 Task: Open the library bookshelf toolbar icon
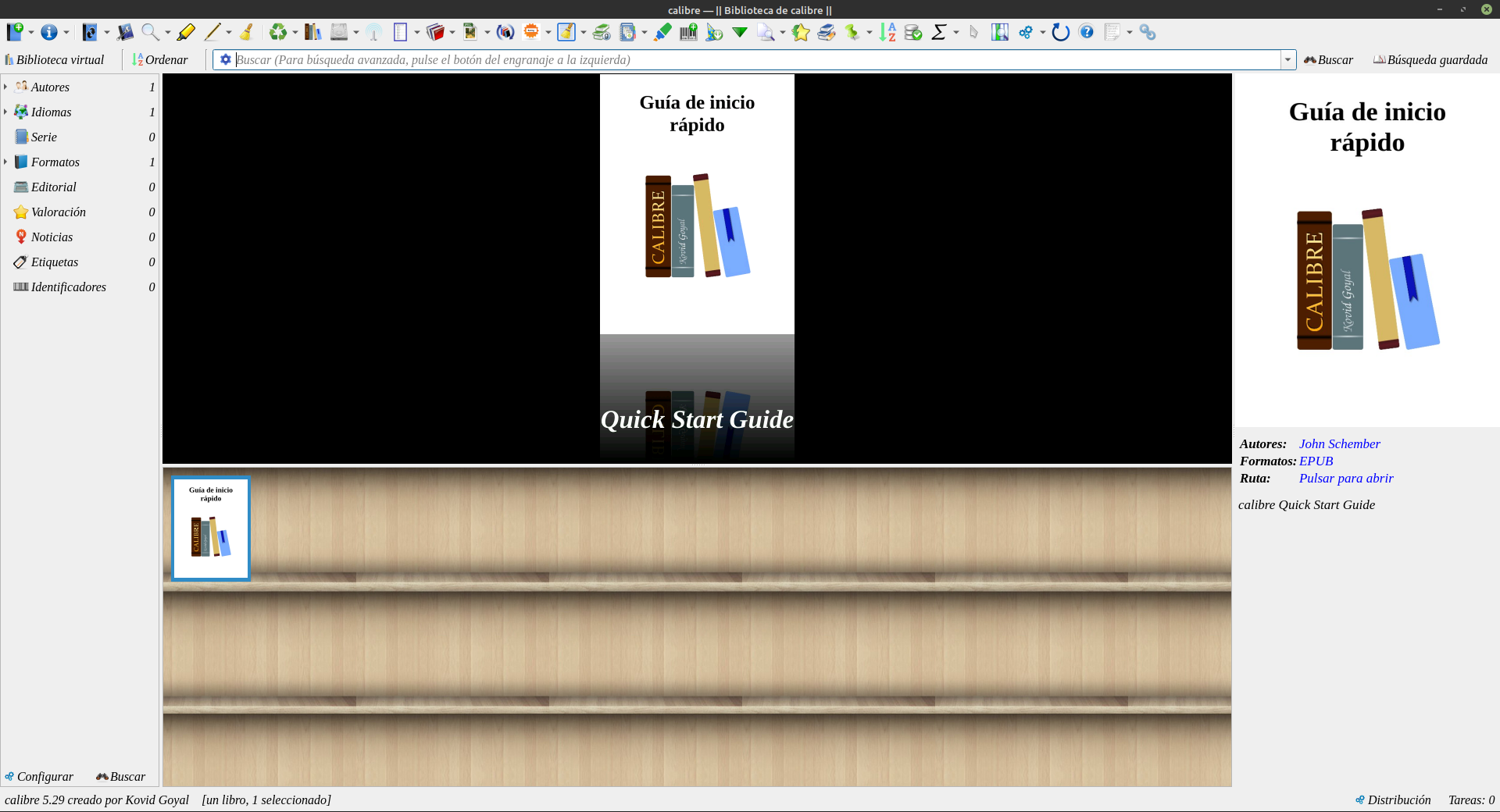(313, 32)
